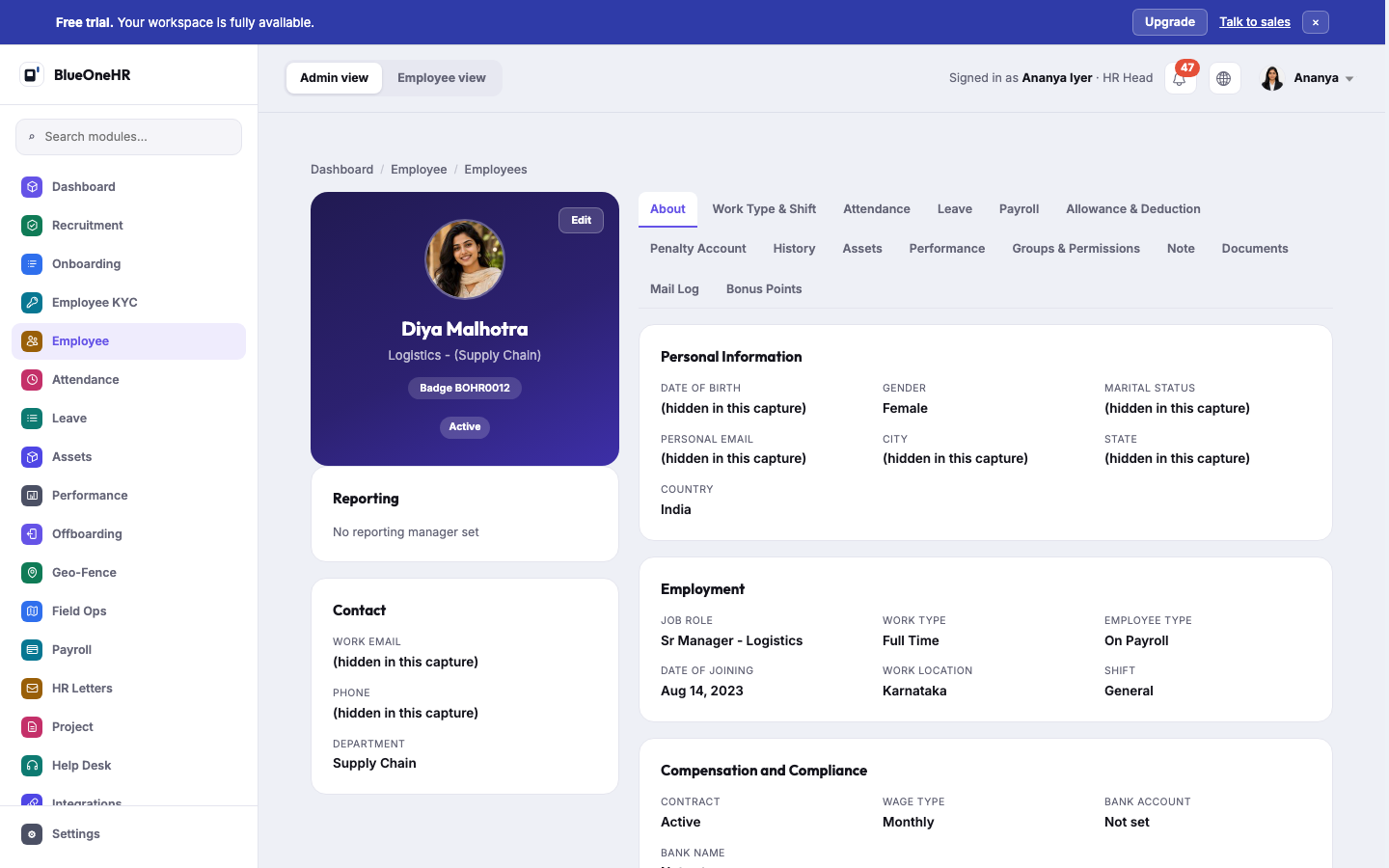Open notifications bell with 47 badge
This screenshot has height=868, width=1389.
(1180, 78)
